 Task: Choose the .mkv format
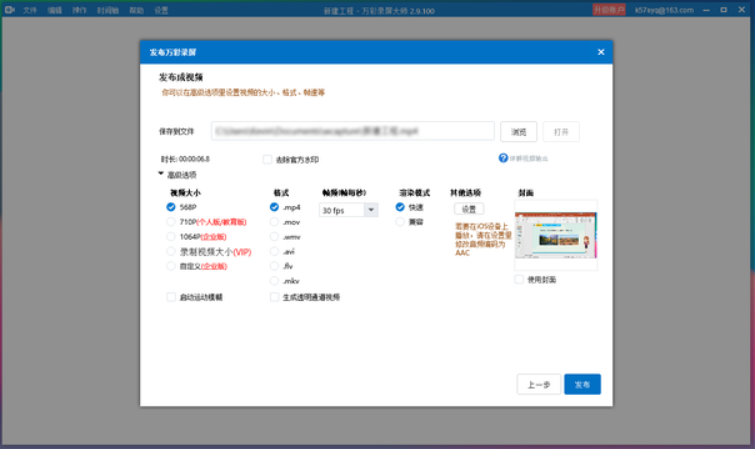point(274,281)
